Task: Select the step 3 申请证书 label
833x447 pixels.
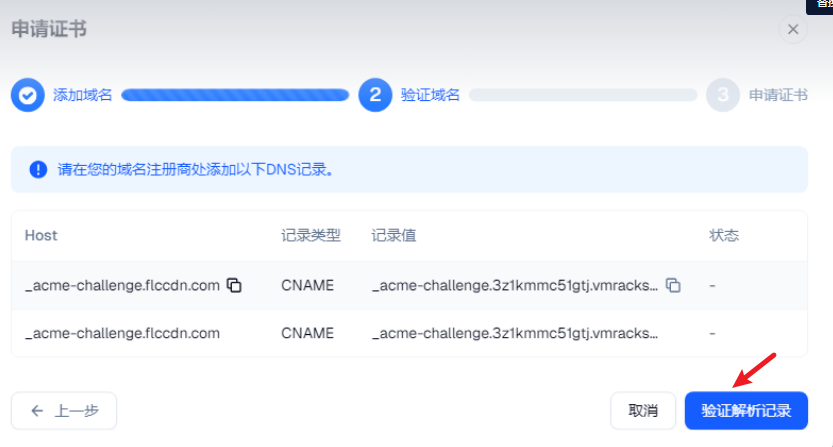Action: (x=778, y=95)
